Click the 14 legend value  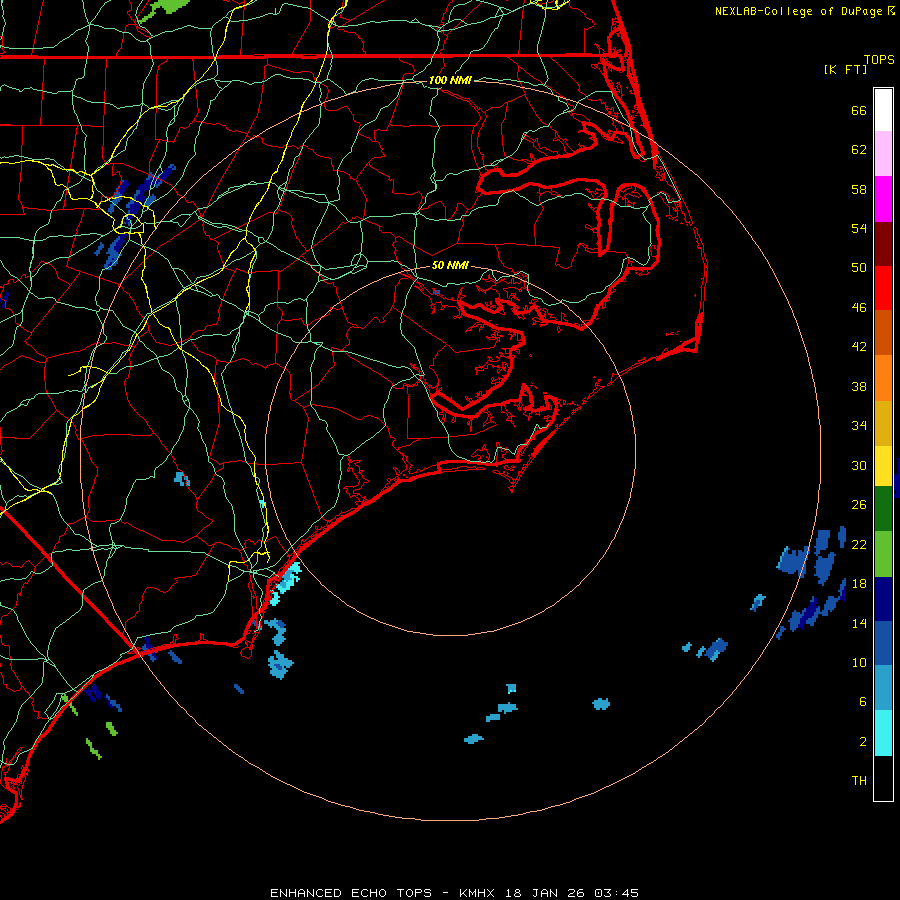click(859, 623)
